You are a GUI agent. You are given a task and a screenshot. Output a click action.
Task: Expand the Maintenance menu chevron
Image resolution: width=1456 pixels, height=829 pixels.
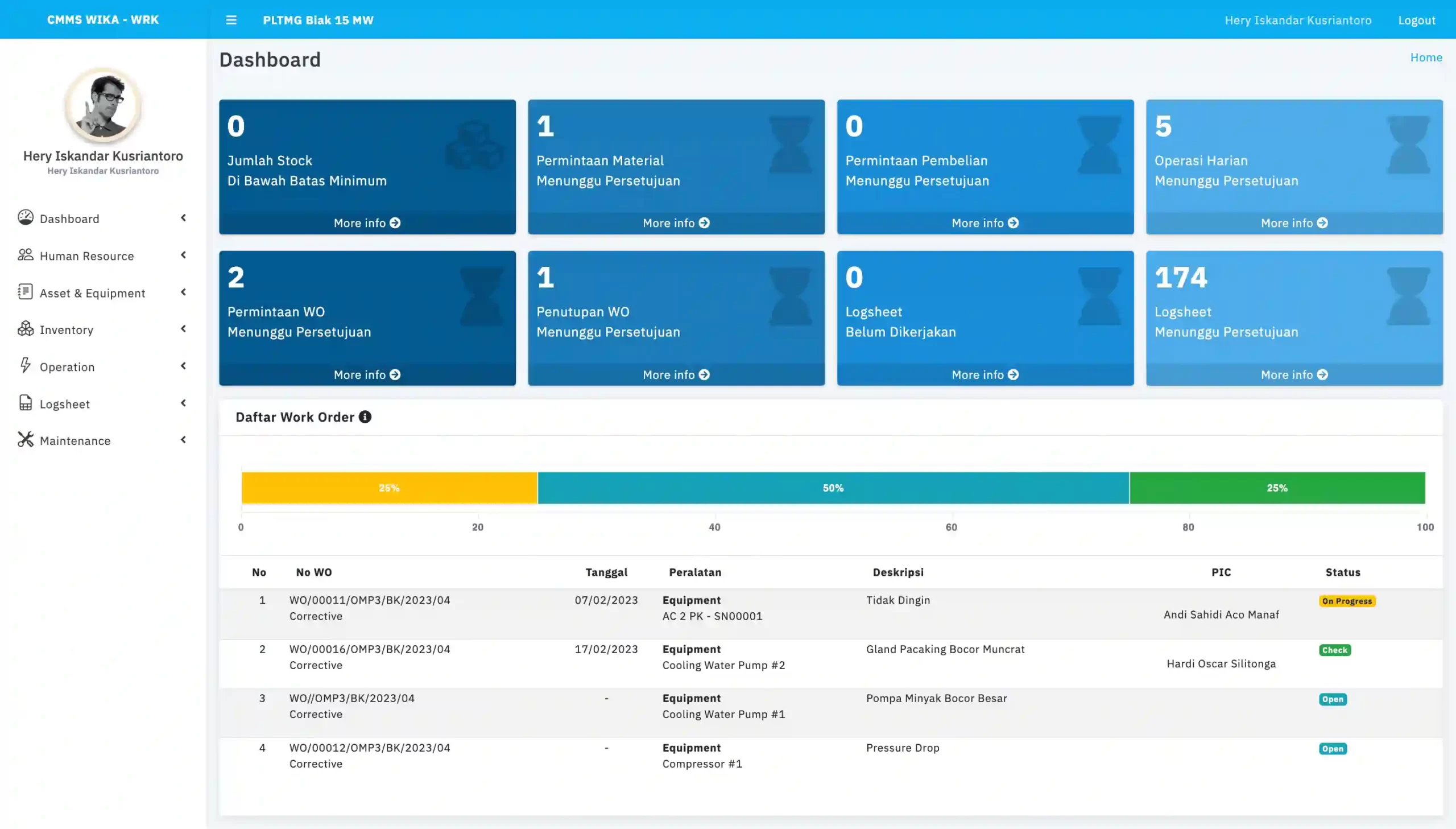pyautogui.click(x=183, y=440)
